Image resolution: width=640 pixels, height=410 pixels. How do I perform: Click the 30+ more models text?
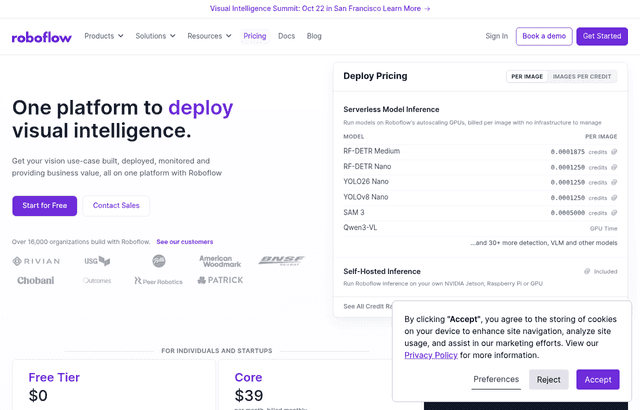tap(544, 243)
